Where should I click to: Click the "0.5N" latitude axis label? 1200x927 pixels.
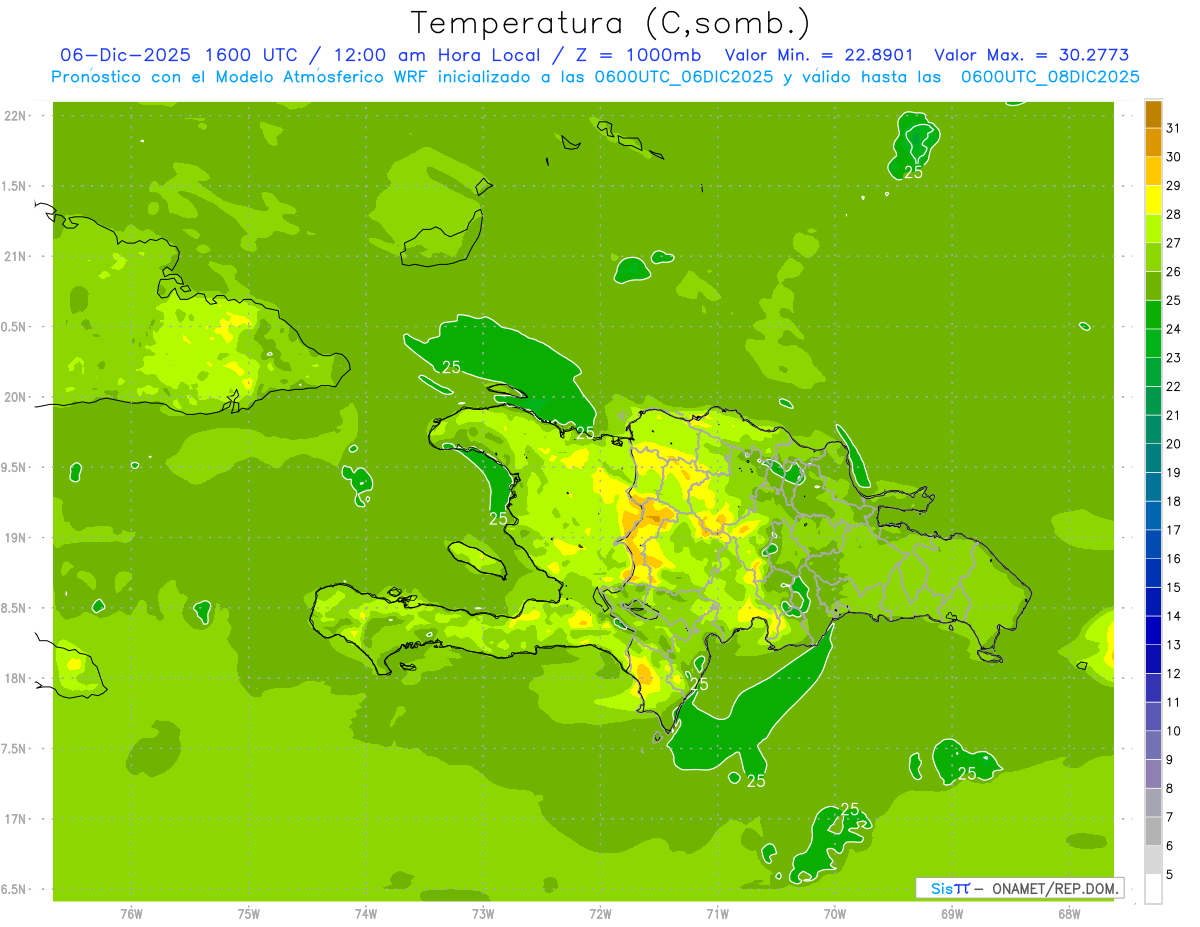(x=15, y=327)
